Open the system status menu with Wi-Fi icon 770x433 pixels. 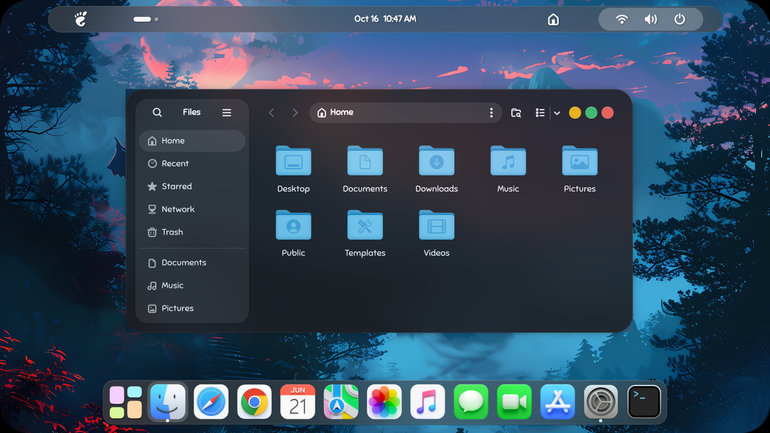pyautogui.click(x=622, y=19)
